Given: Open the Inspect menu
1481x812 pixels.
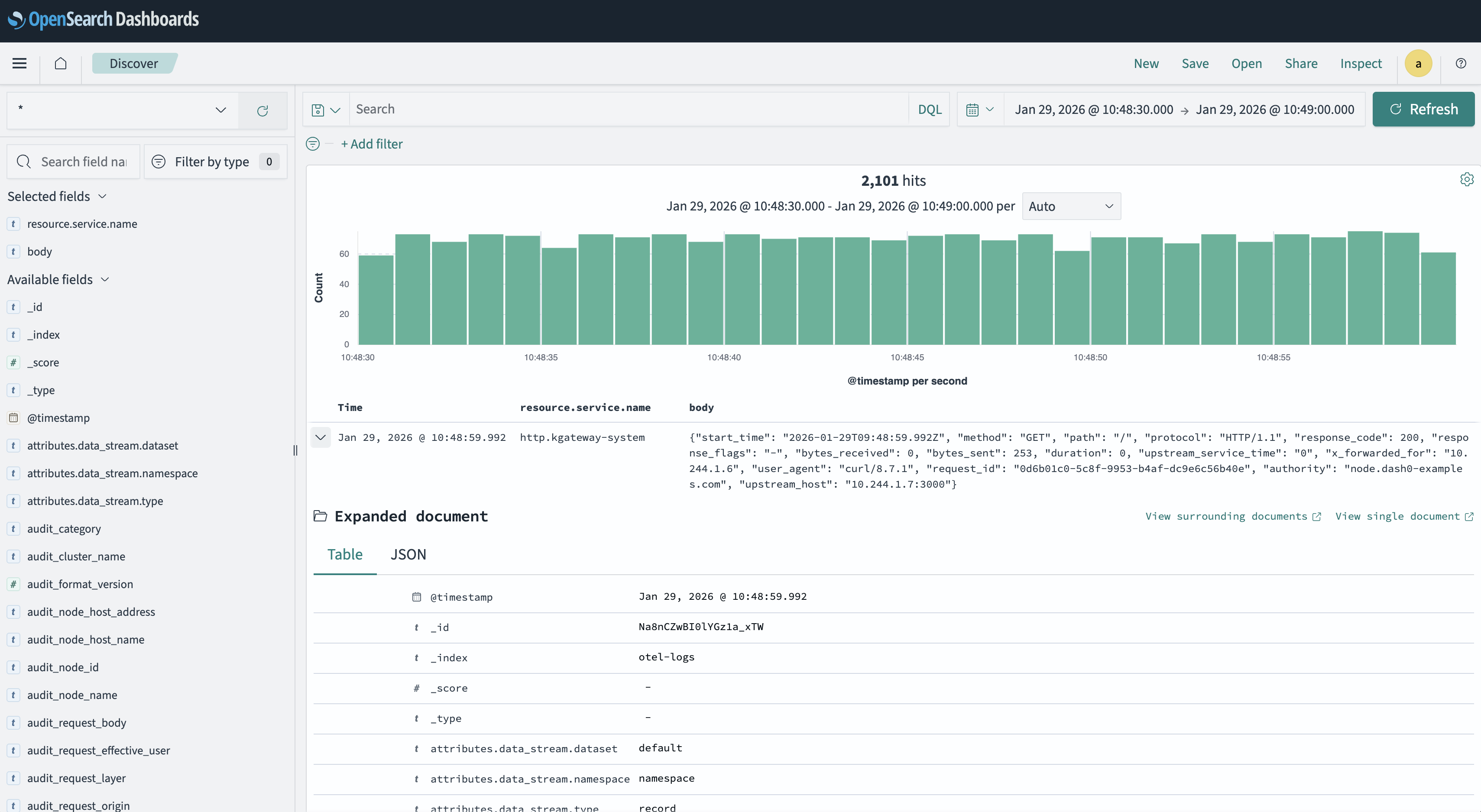Looking at the screenshot, I should point(1361,63).
